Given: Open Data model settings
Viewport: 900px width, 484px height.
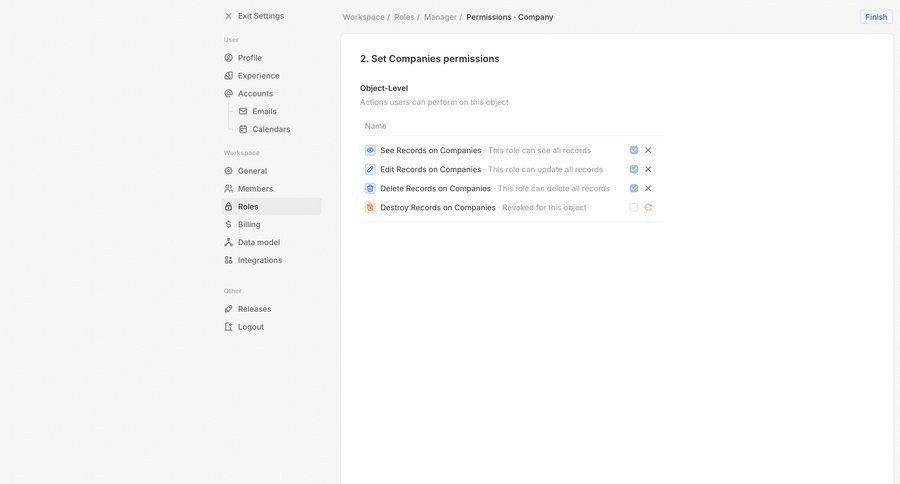Looking at the screenshot, I should pos(271,242).
